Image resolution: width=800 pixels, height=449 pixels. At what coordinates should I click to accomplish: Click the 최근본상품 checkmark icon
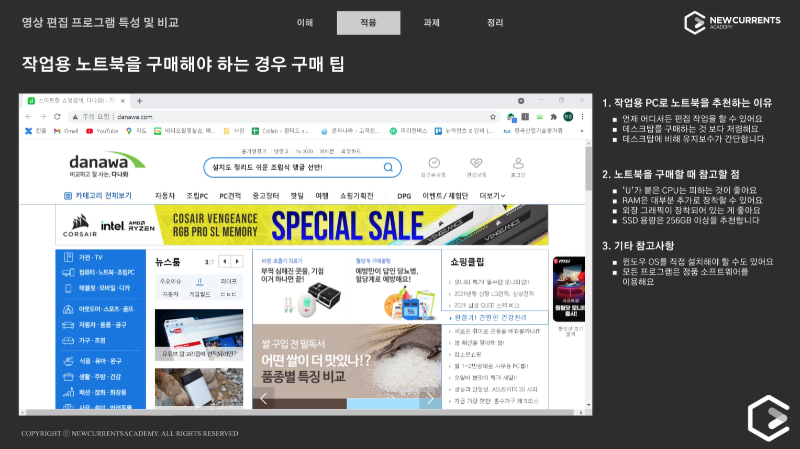(x=434, y=164)
